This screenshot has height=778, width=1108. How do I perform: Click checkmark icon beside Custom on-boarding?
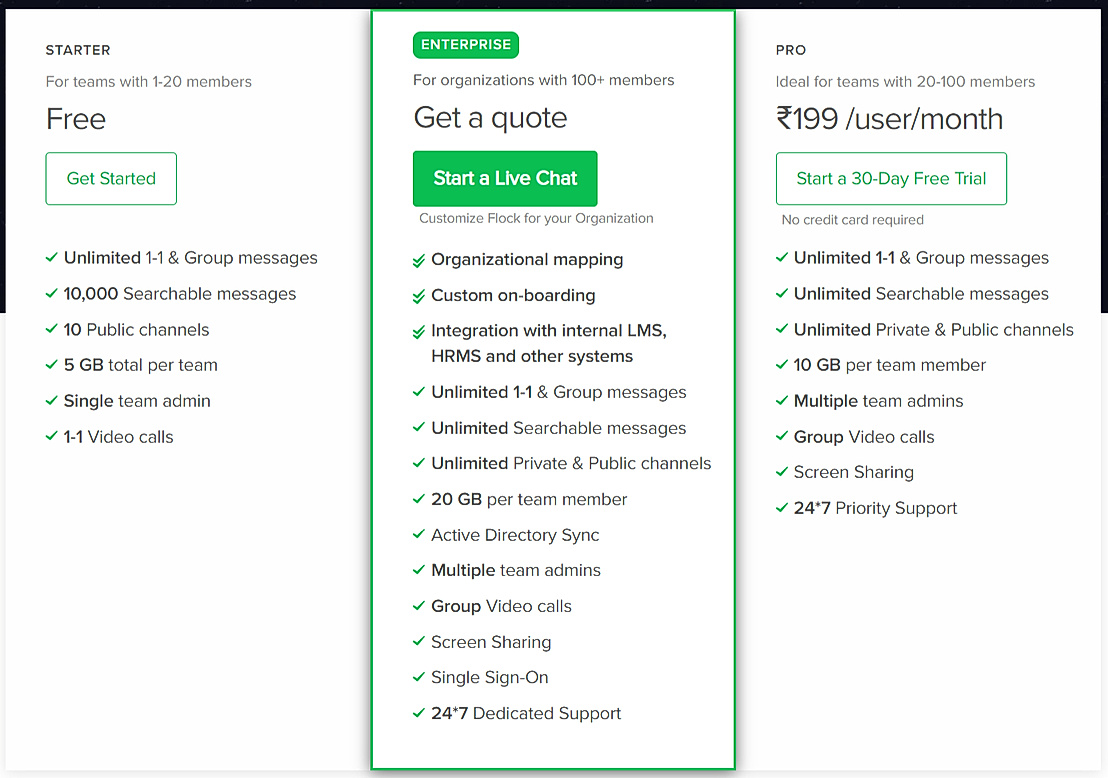click(x=419, y=297)
